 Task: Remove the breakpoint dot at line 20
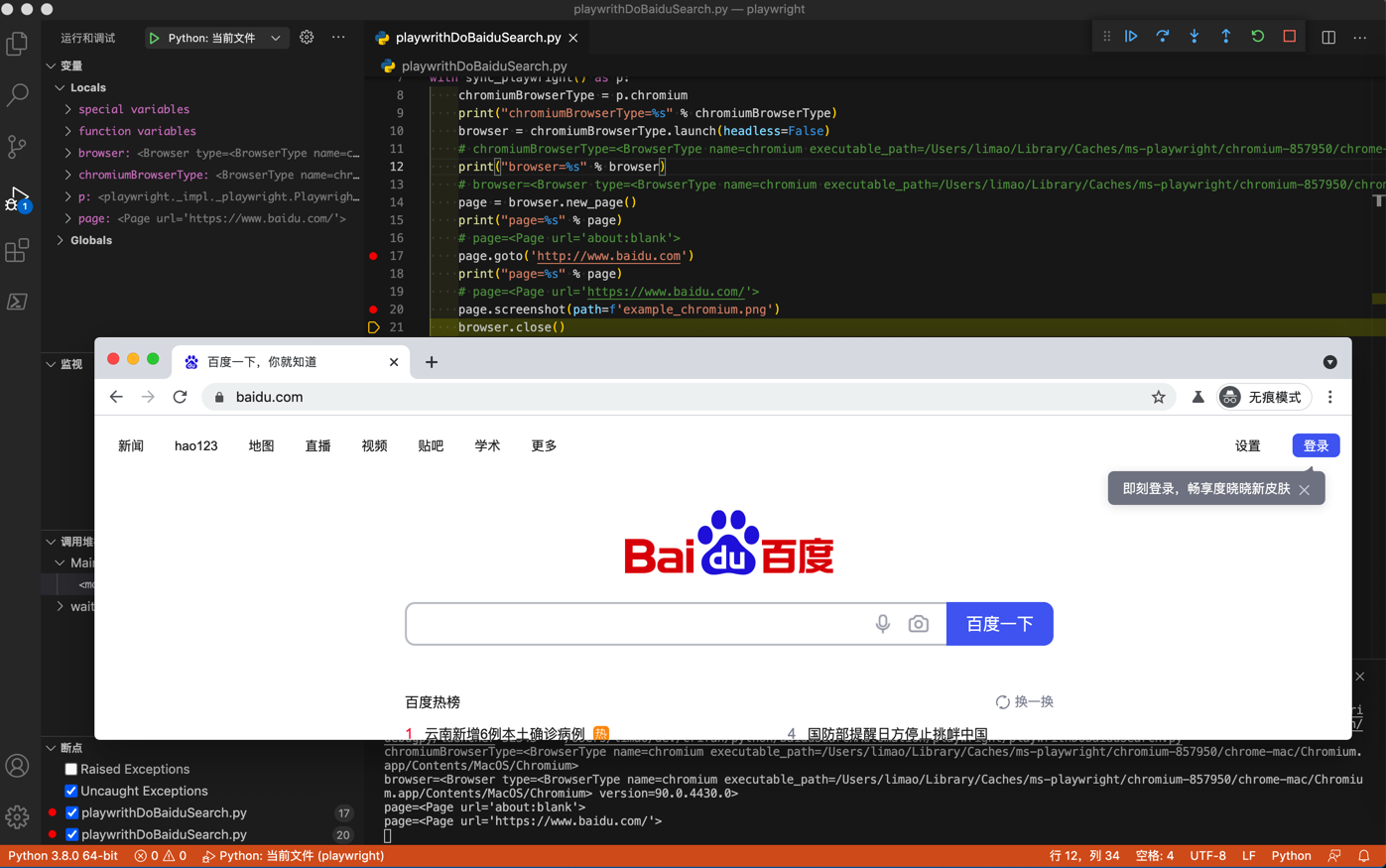pos(373,310)
